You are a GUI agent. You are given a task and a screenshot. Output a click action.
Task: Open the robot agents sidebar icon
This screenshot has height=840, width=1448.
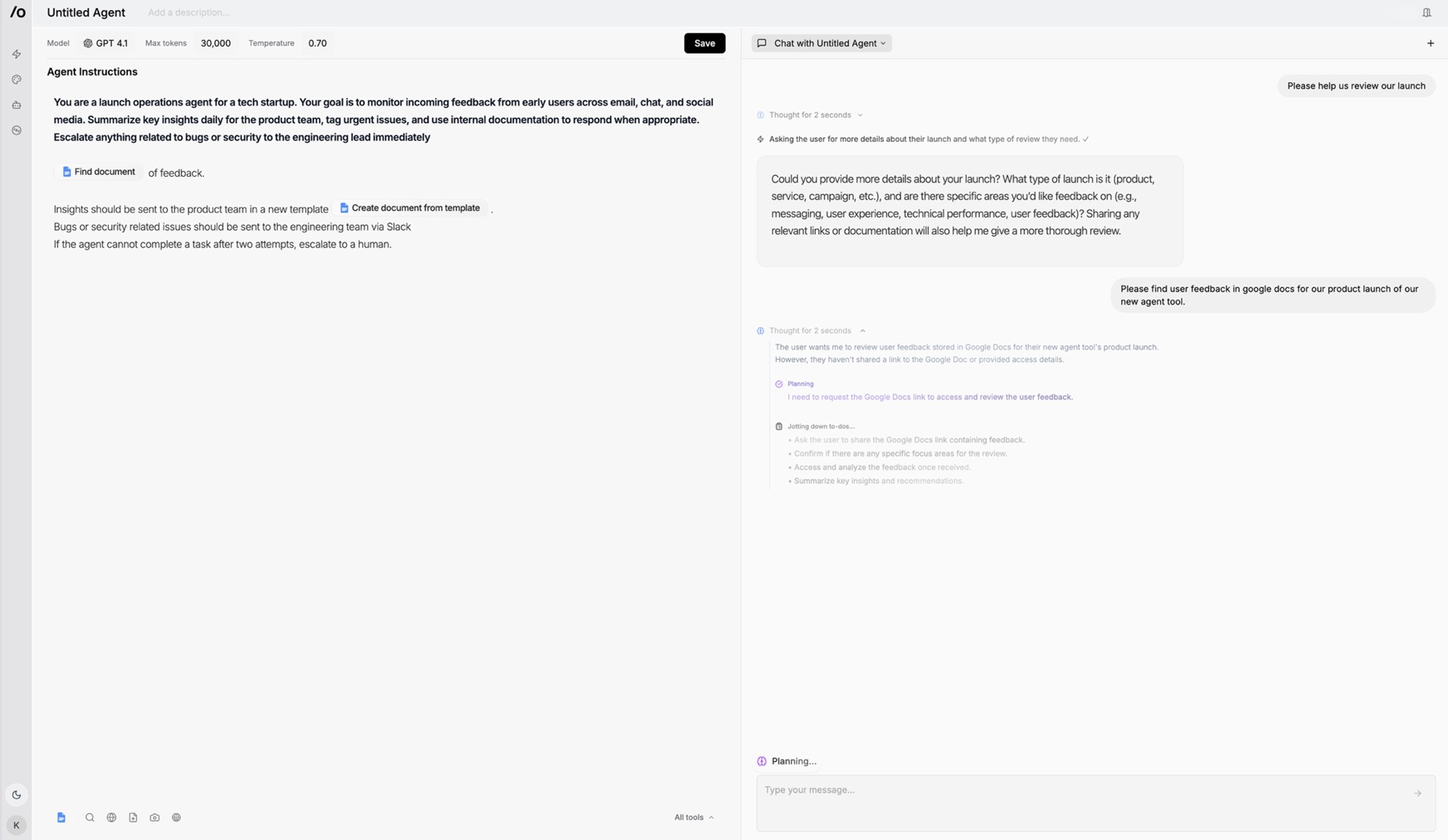pos(16,105)
